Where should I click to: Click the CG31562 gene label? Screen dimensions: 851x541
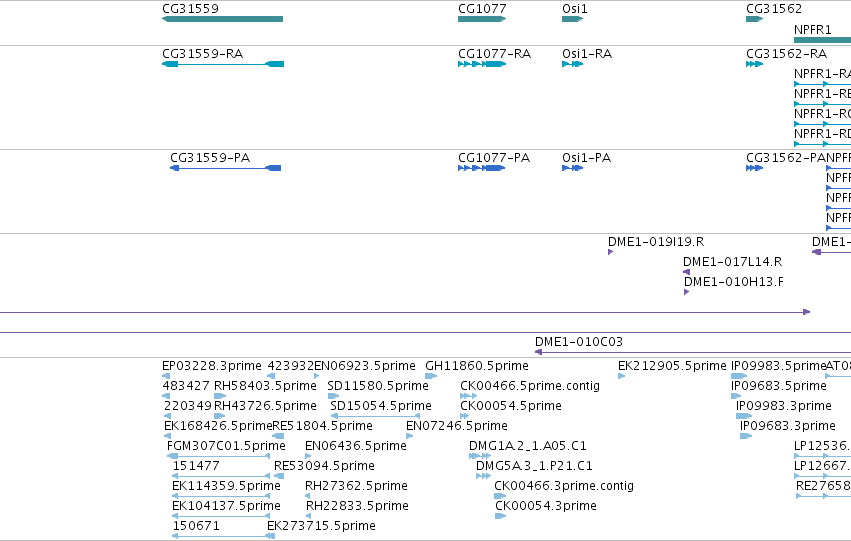(x=774, y=9)
